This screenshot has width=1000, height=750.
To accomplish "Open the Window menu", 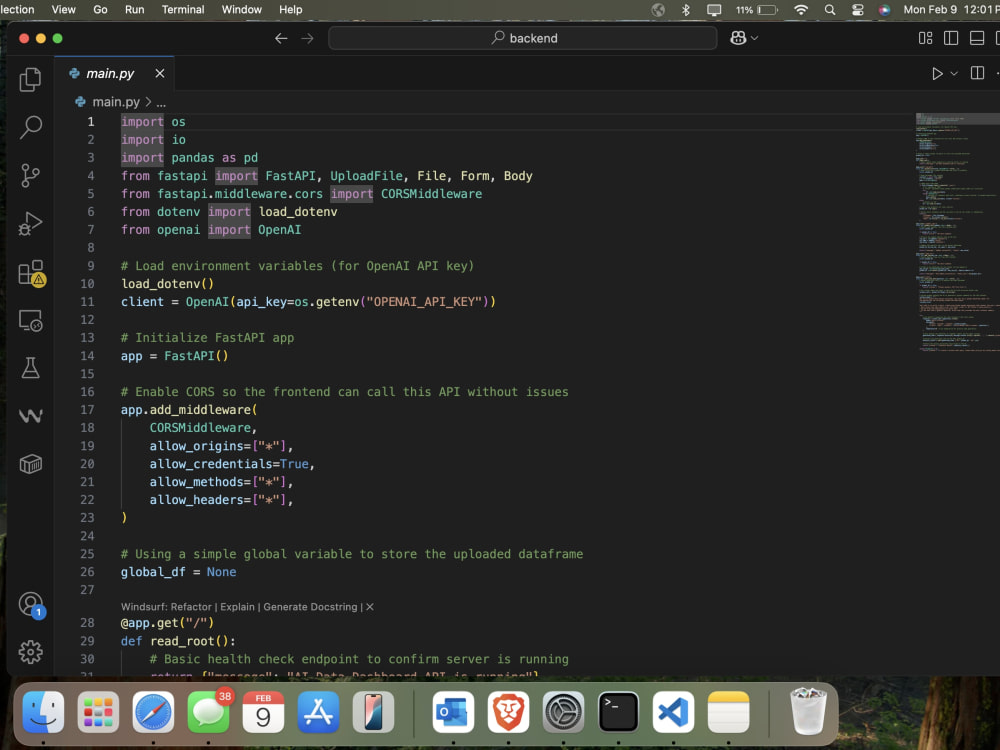I will [x=241, y=10].
